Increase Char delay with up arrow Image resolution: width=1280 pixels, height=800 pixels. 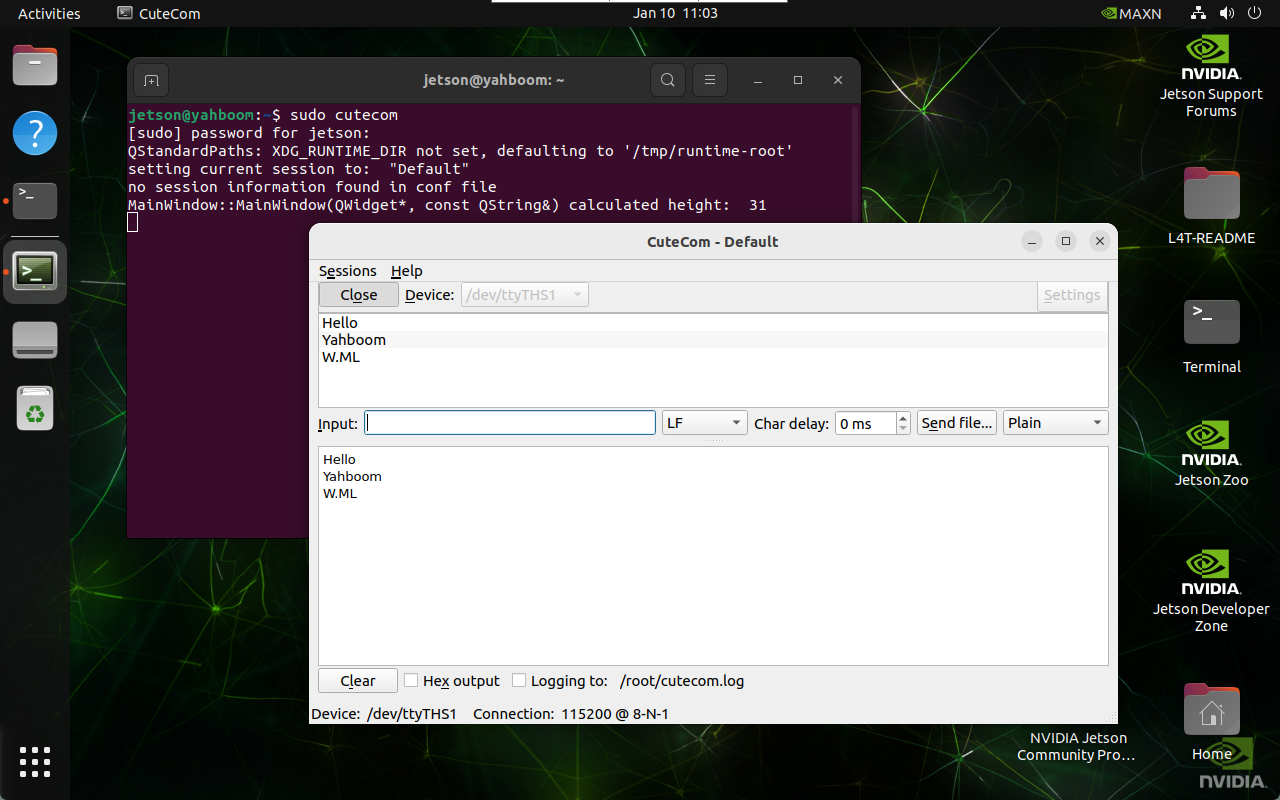(903, 418)
